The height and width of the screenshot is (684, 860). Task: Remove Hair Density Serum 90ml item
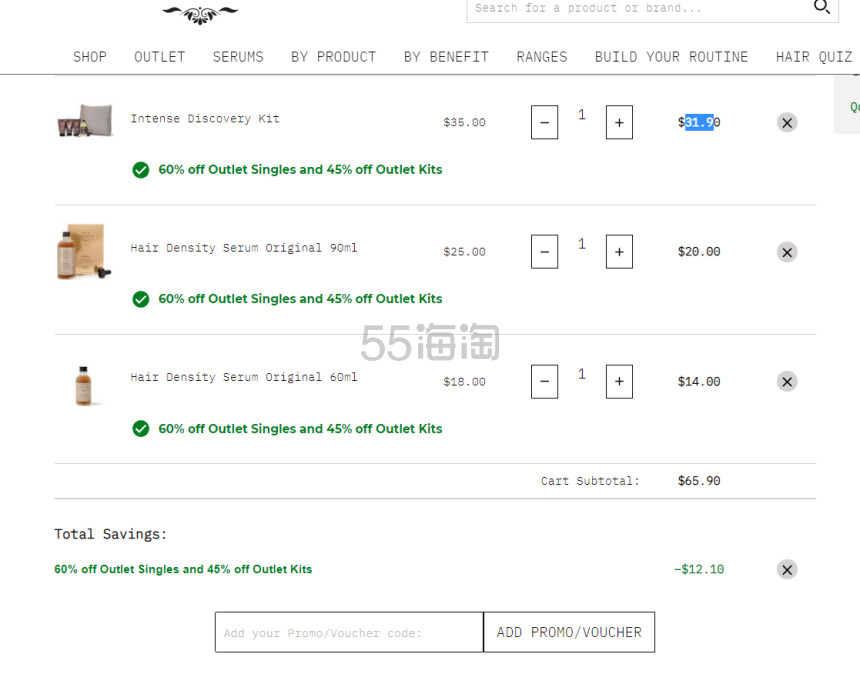787,252
